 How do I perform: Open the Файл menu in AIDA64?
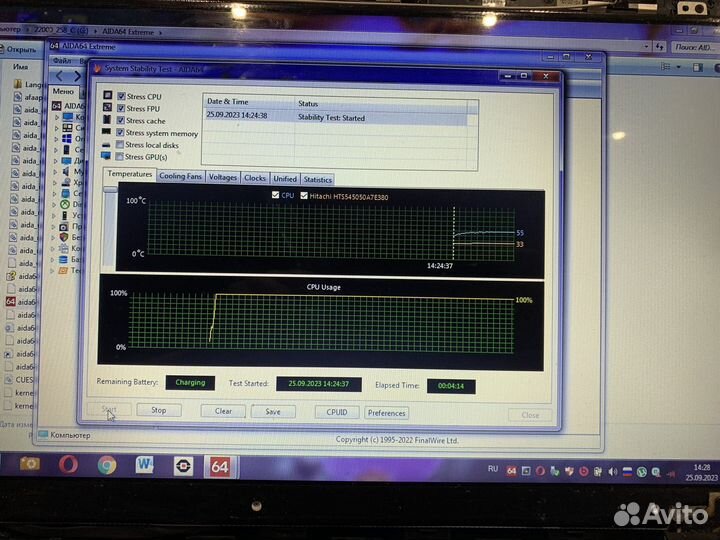tap(61, 60)
